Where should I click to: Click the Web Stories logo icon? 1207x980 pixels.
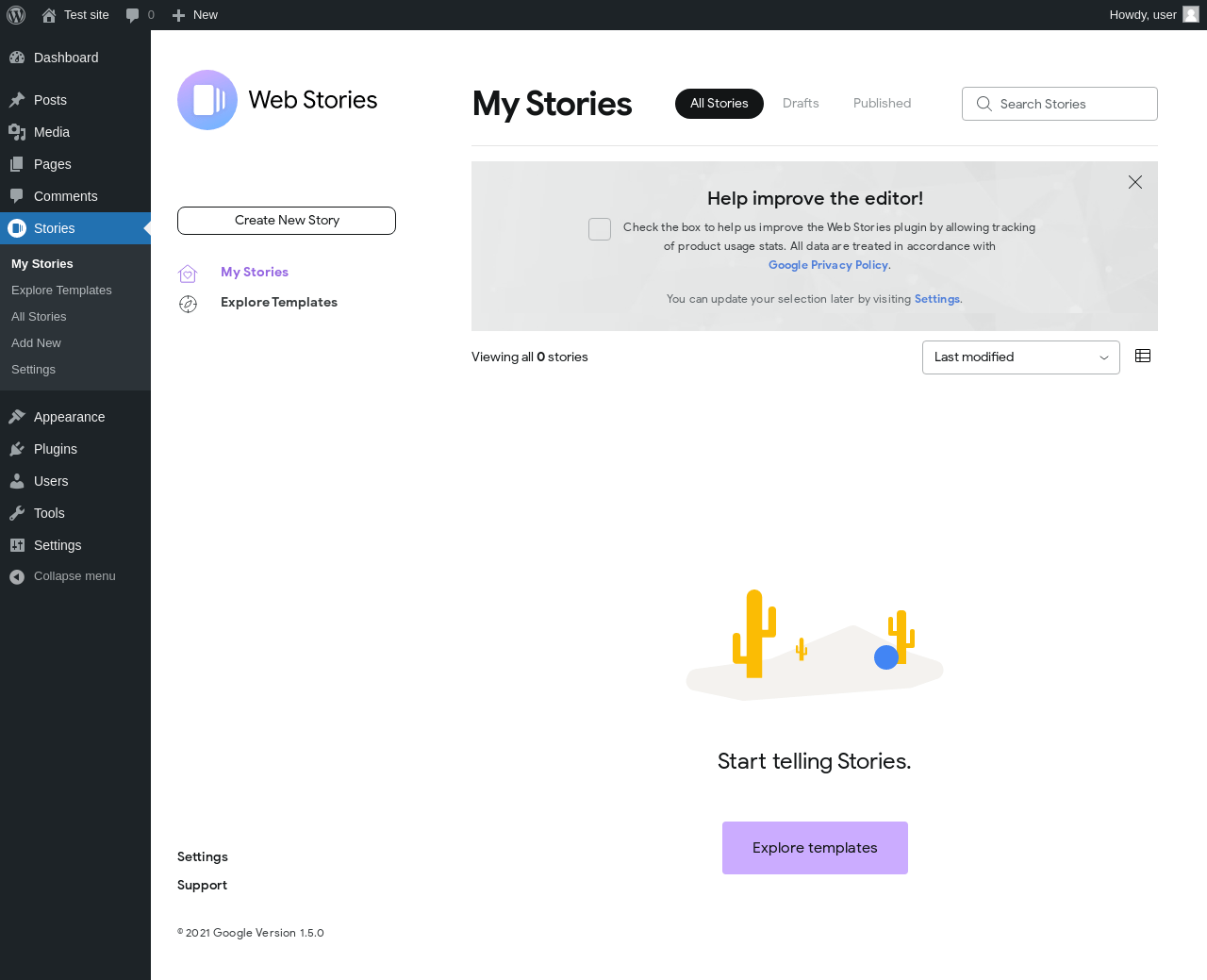207,100
